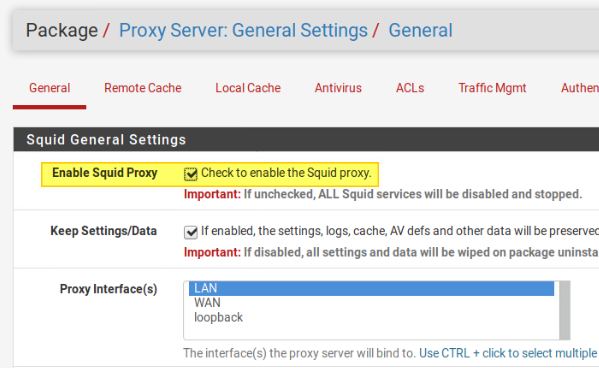Open the partially visible Authentication tab
This screenshot has height=368, width=599.
coord(580,88)
